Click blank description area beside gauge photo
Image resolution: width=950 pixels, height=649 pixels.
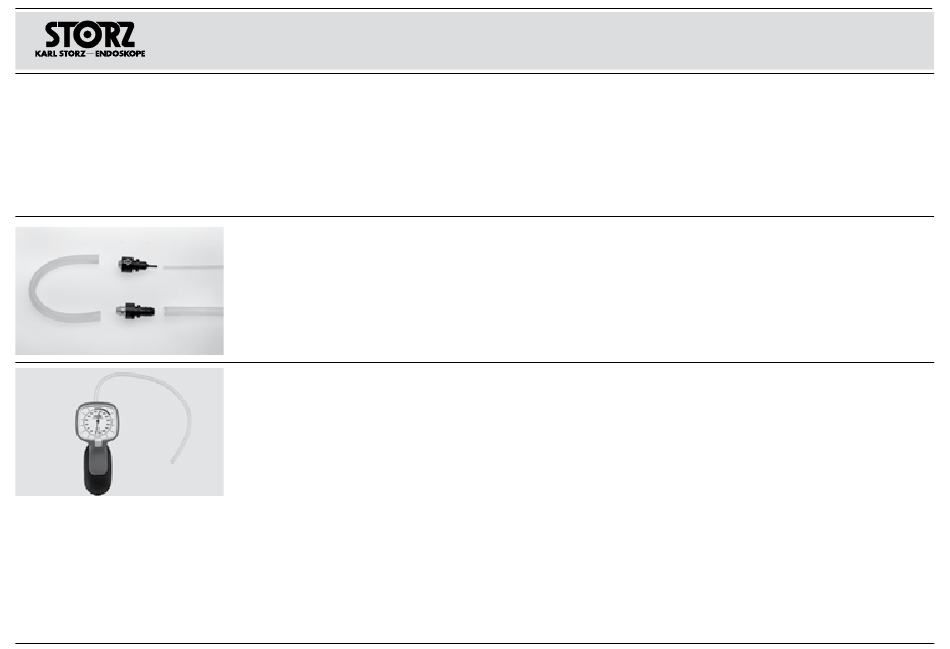[579, 432]
